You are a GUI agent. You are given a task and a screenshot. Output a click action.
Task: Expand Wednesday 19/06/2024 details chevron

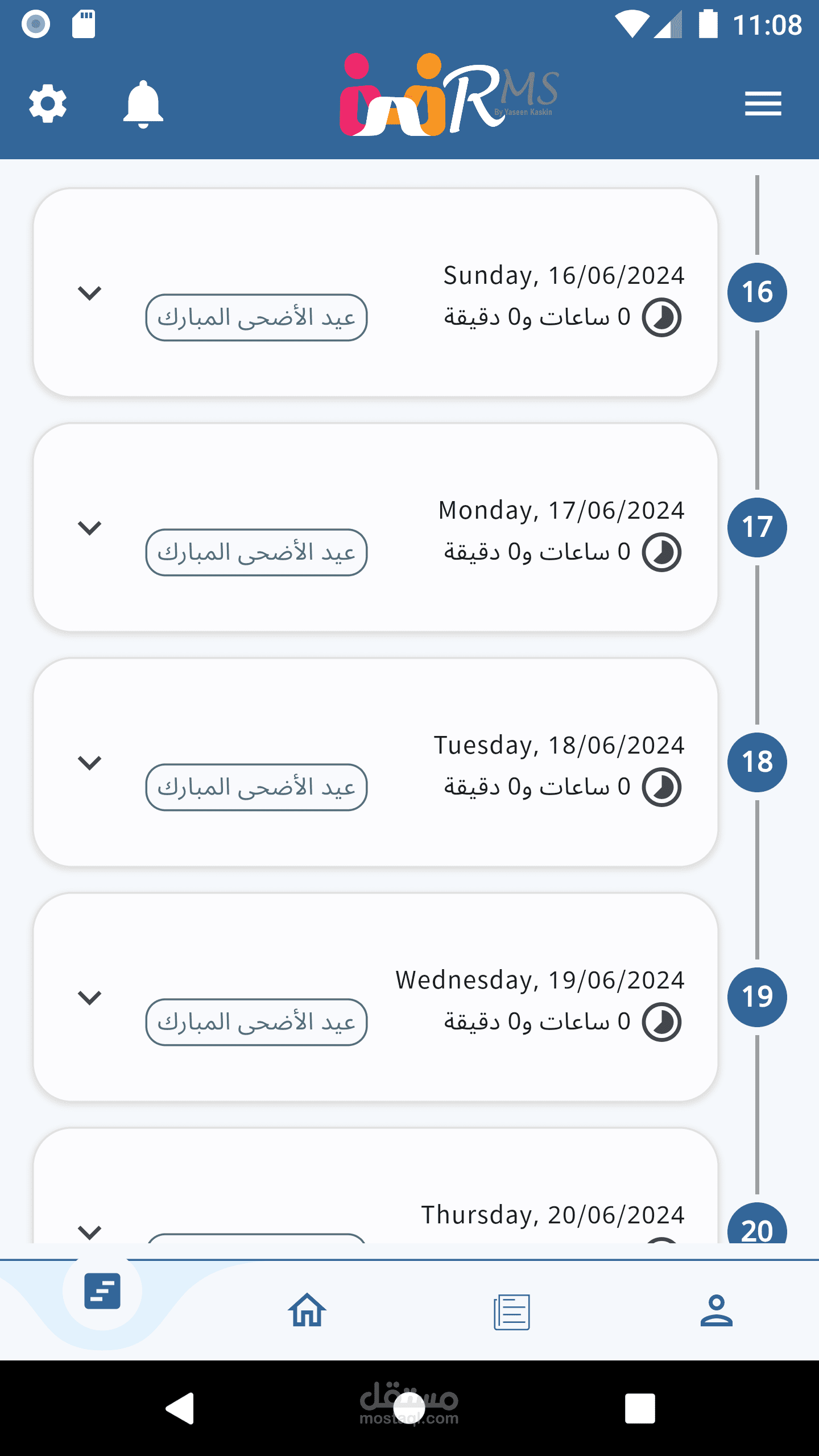point(89,998)
